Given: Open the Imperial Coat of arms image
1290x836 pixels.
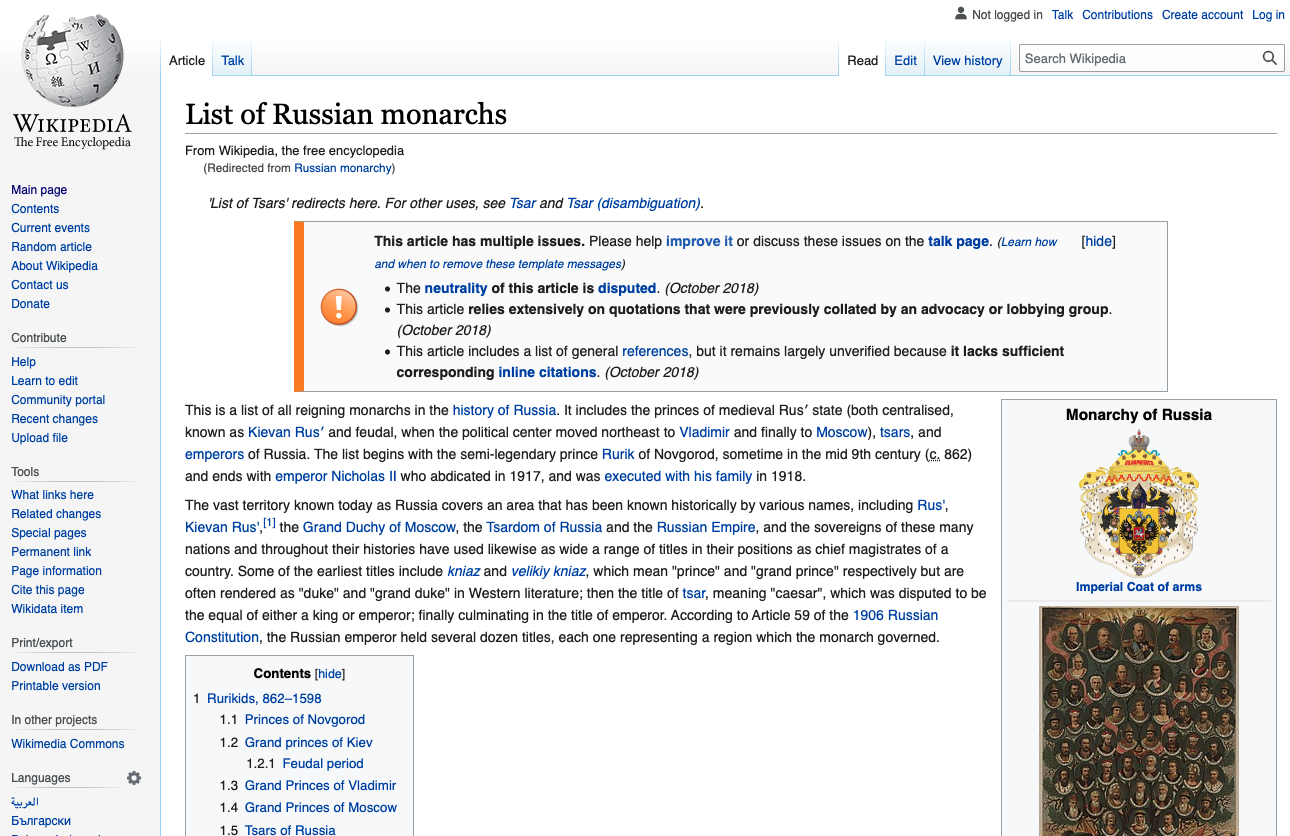Looking at the screenshot, I should coord(1138,505).
